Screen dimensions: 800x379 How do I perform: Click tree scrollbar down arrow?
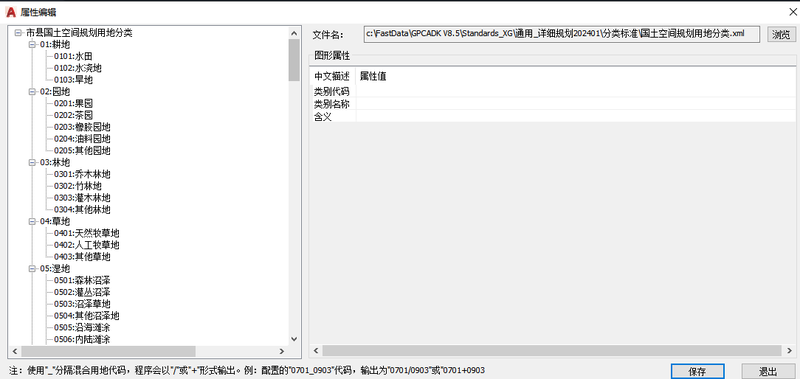(x=294, y=339)
